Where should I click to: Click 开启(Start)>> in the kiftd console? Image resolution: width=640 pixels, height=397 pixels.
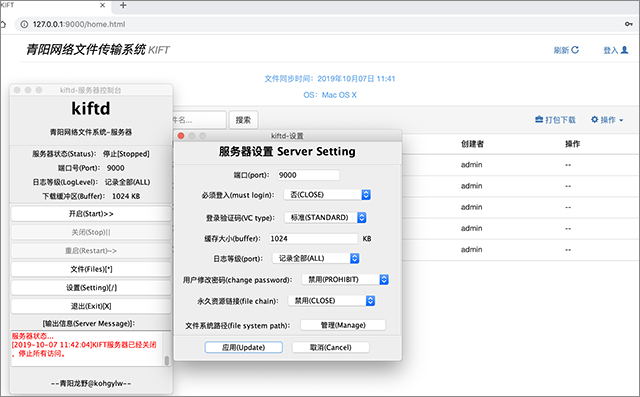(91, 214)
